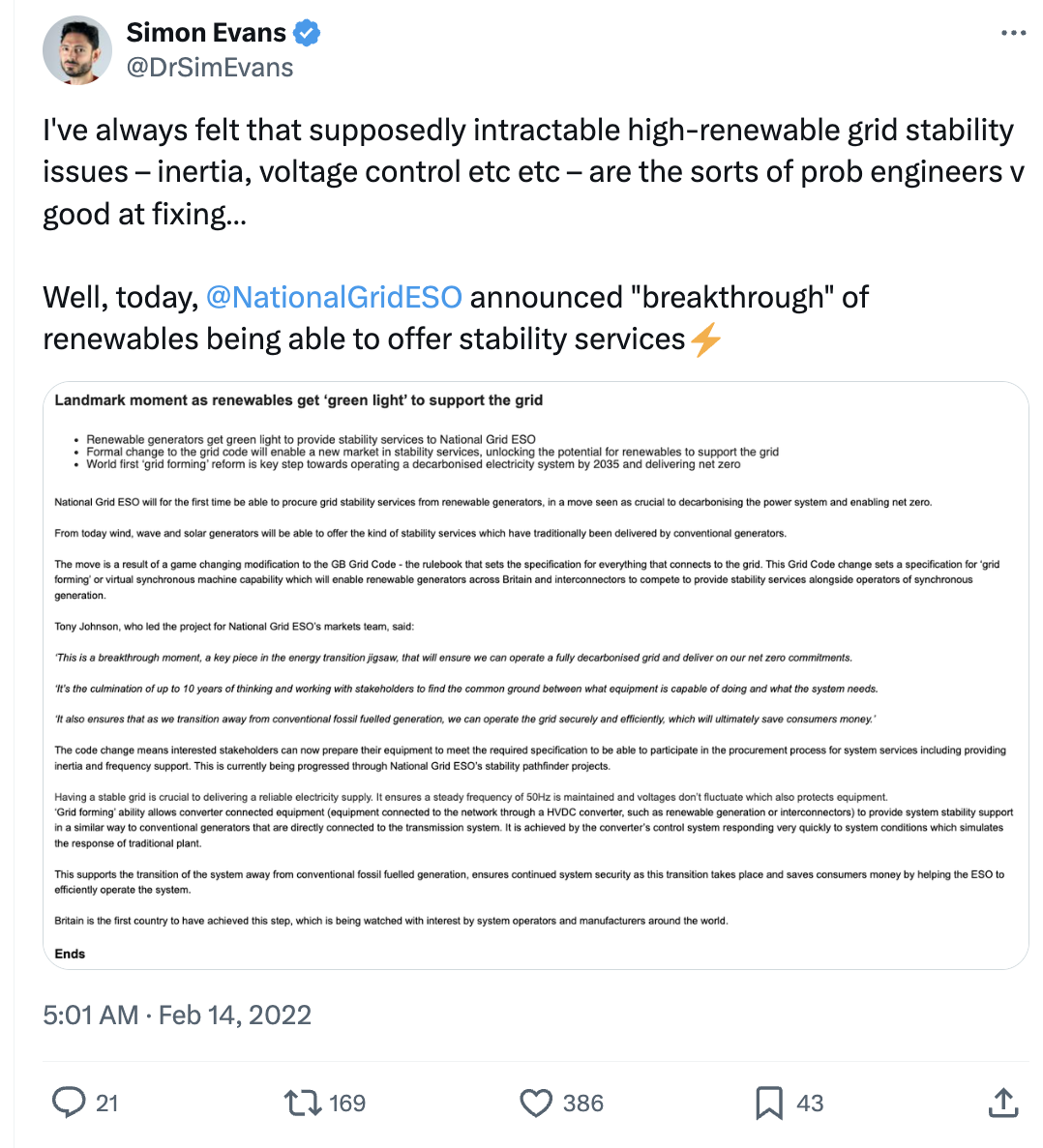
Task: Click the reply speech bubble icon
Action: click(69, 1103)
